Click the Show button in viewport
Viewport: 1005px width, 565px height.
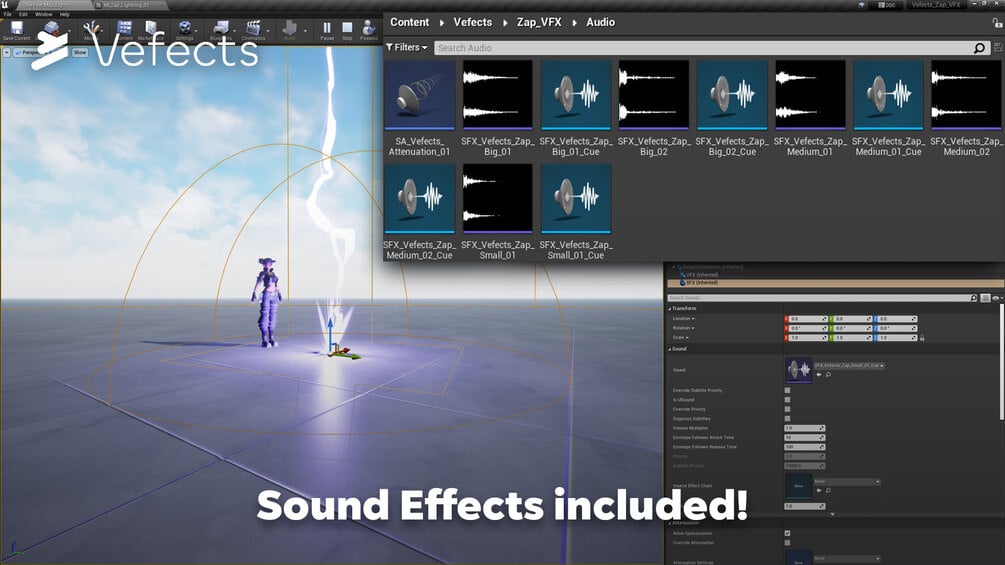coord(80,53)
